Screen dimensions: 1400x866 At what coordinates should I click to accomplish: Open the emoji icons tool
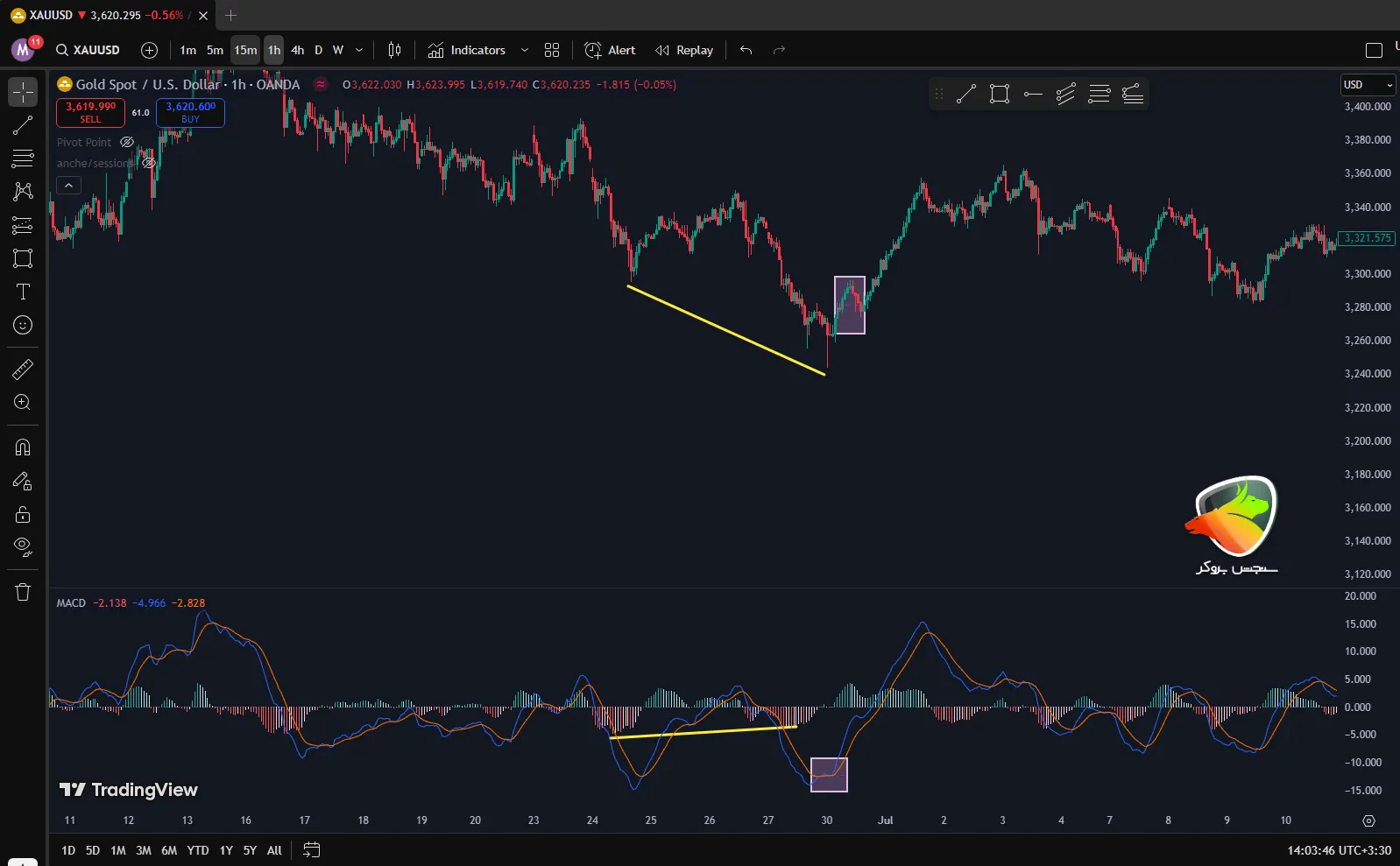[23, 325]
